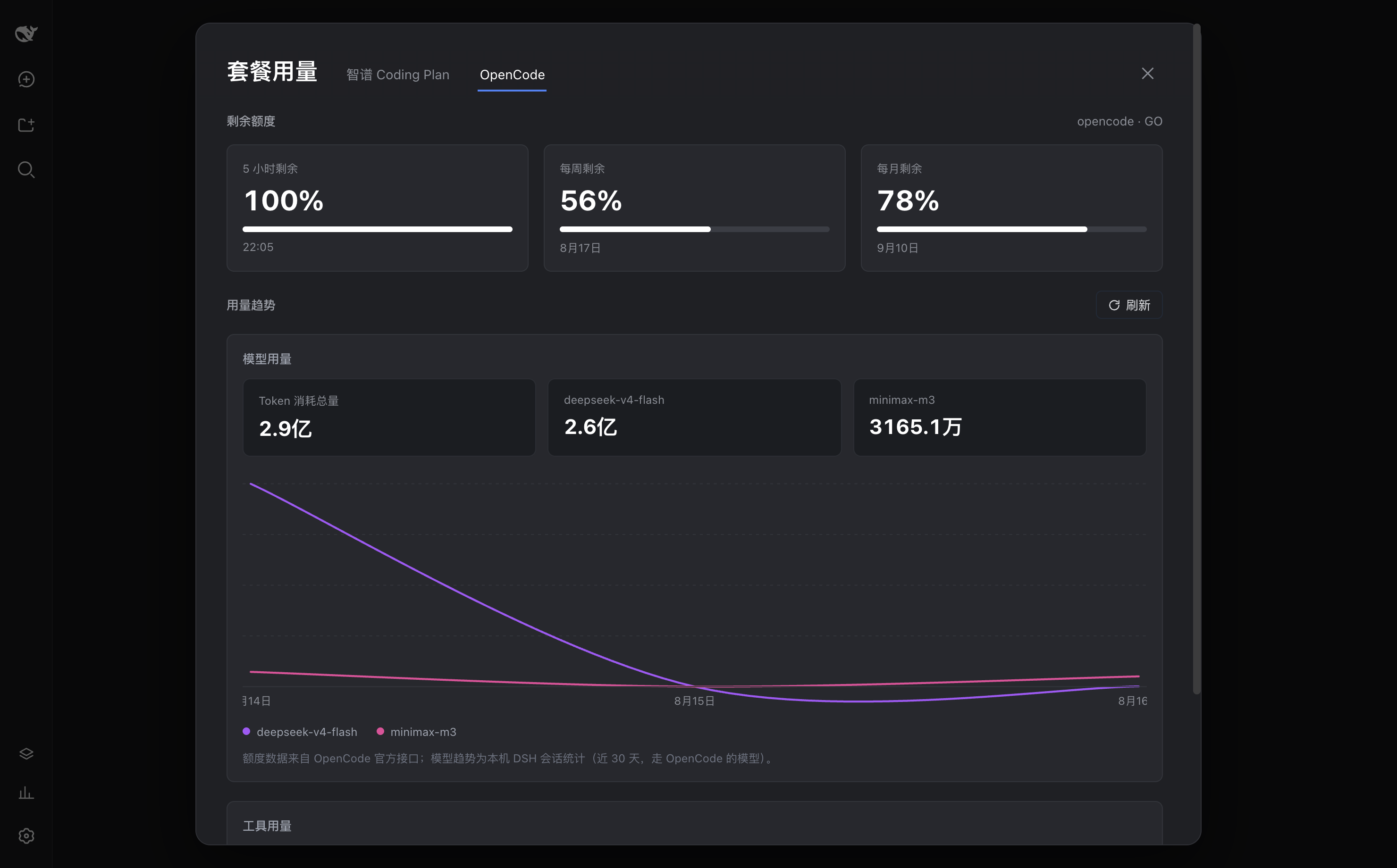Toggle minimax-m3 series in chart legend

(x=416, y=732)
